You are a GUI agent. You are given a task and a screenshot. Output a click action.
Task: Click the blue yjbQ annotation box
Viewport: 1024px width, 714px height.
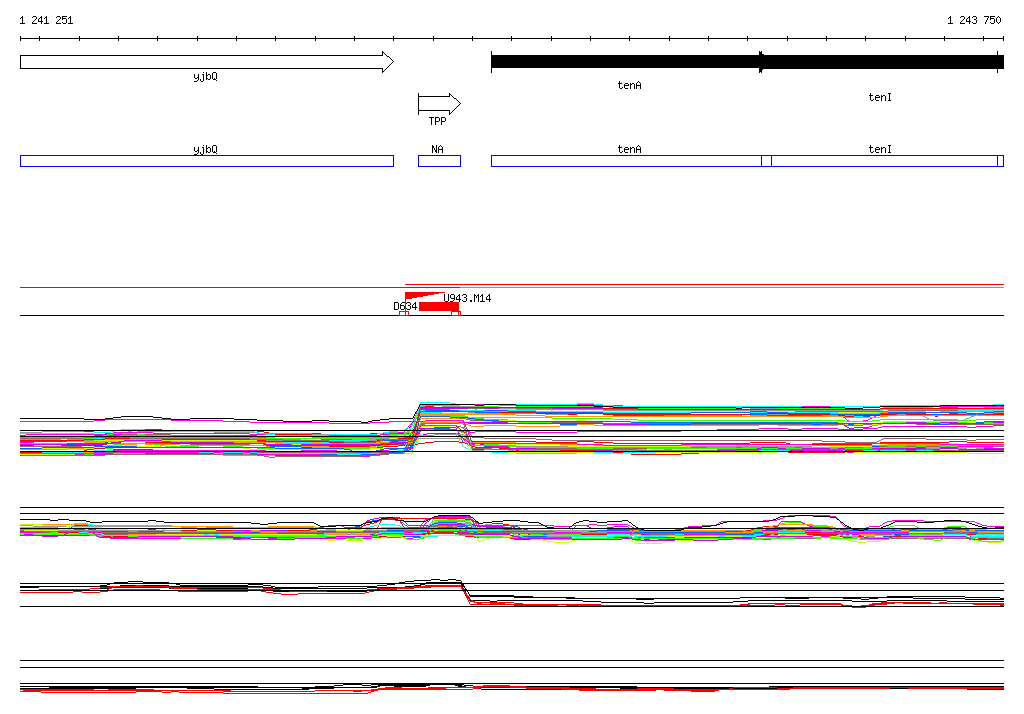click(207, 161)
